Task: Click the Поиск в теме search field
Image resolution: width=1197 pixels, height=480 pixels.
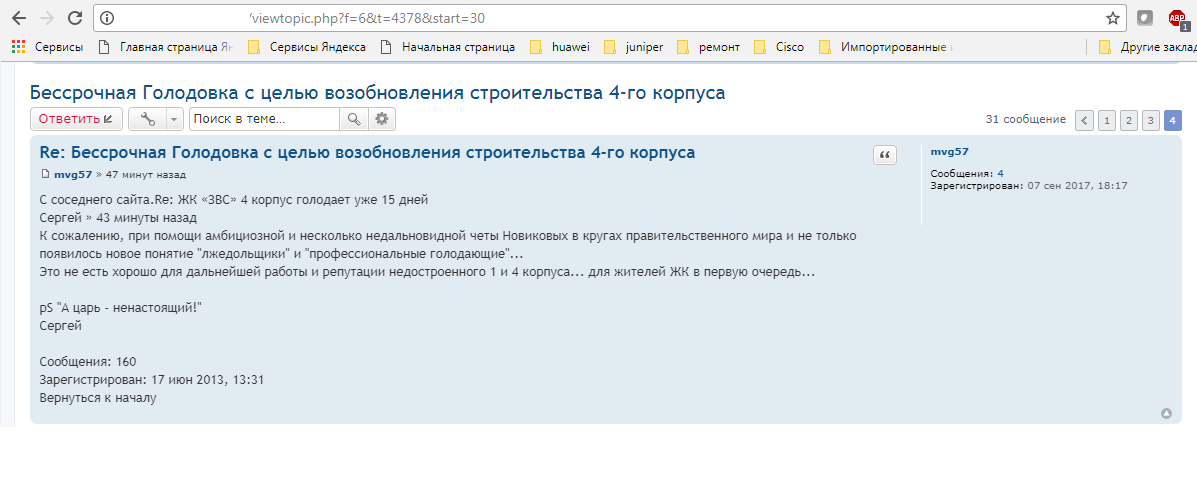Action: 265,119
